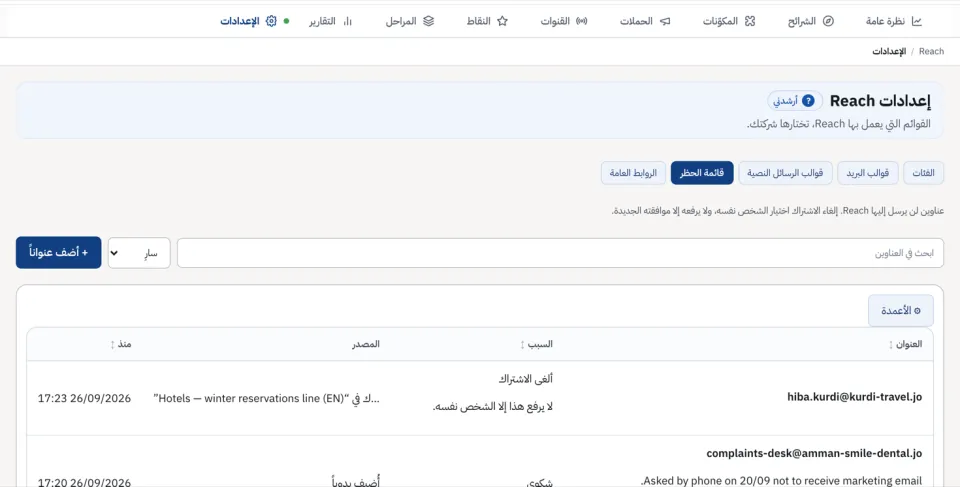Viewport: 960px width, 487px height.
Task: Switch to الروابط العامة tab
Action: point(633,173)
